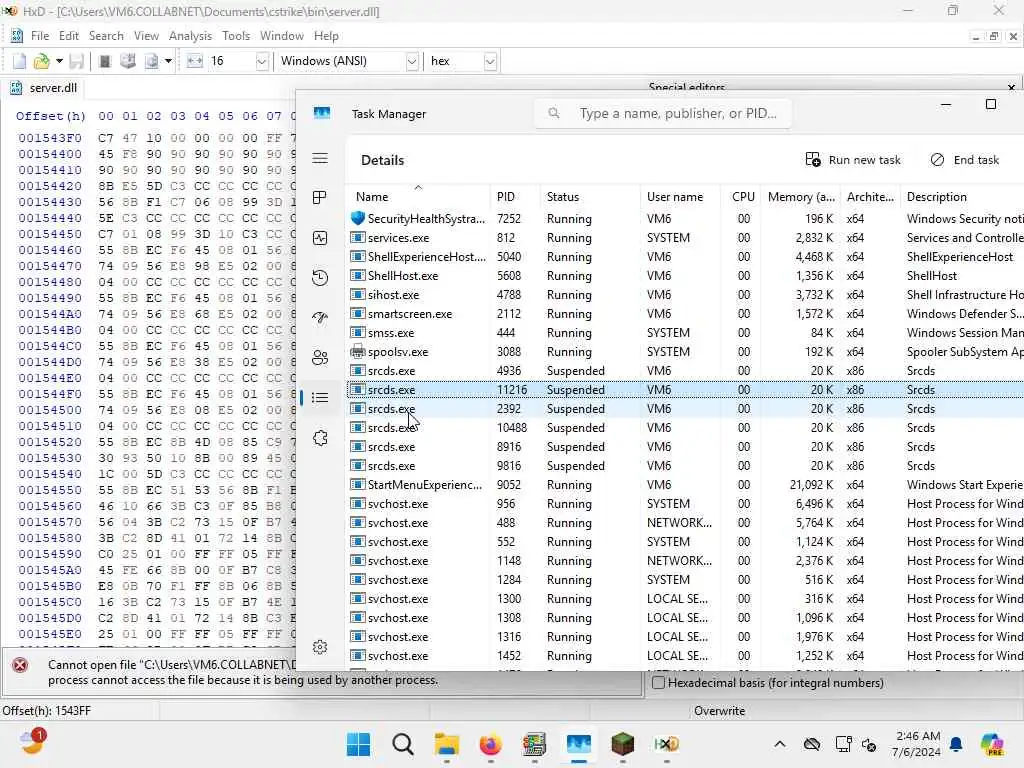Click the New file icon in HxD toolbar
This screenshot has height=768, width=1024.
20,61
